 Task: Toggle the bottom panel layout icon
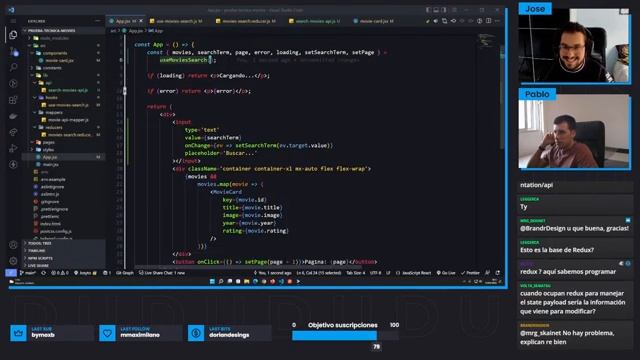pos(436,10)
